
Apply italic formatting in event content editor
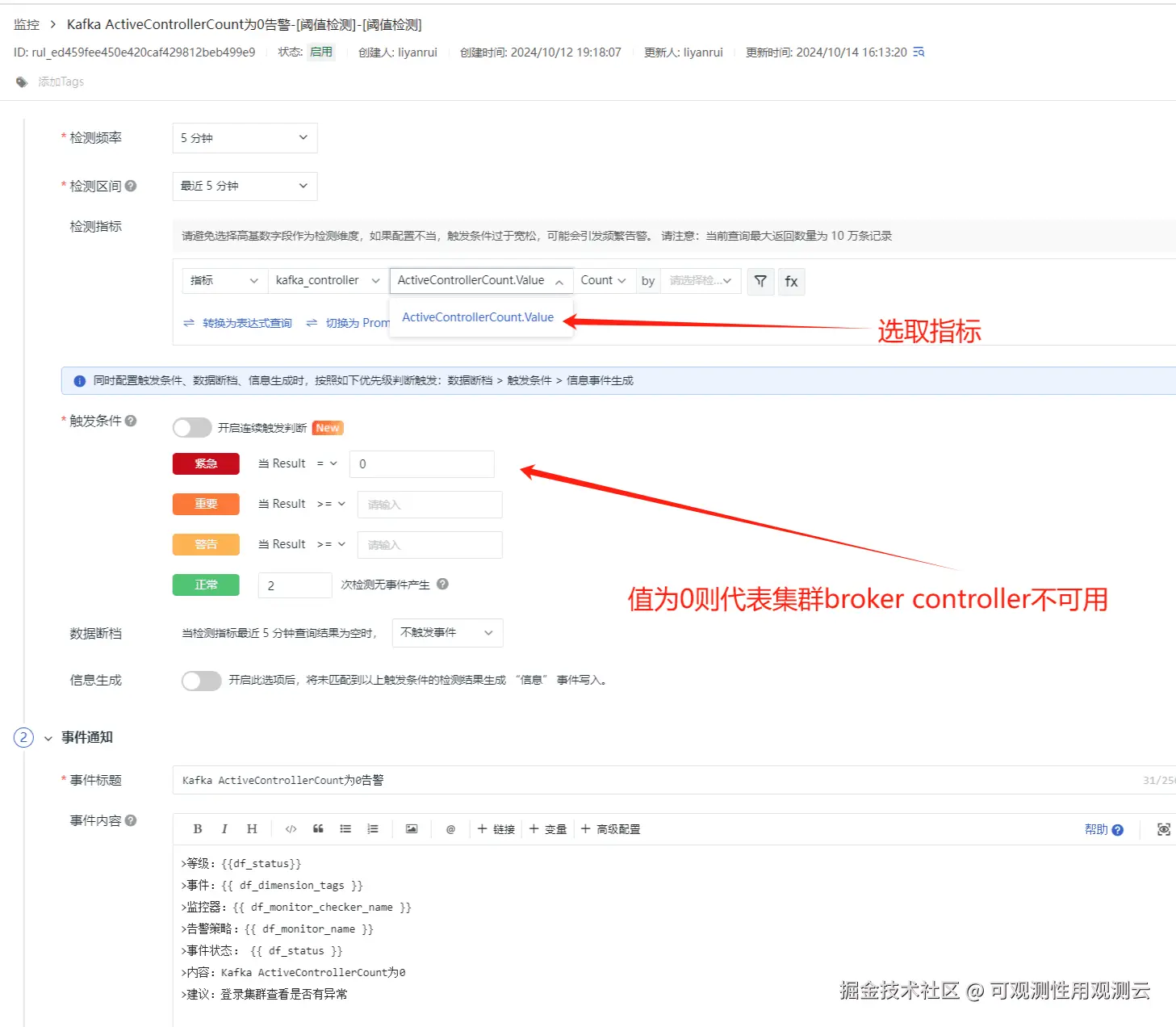click(224, 829)
